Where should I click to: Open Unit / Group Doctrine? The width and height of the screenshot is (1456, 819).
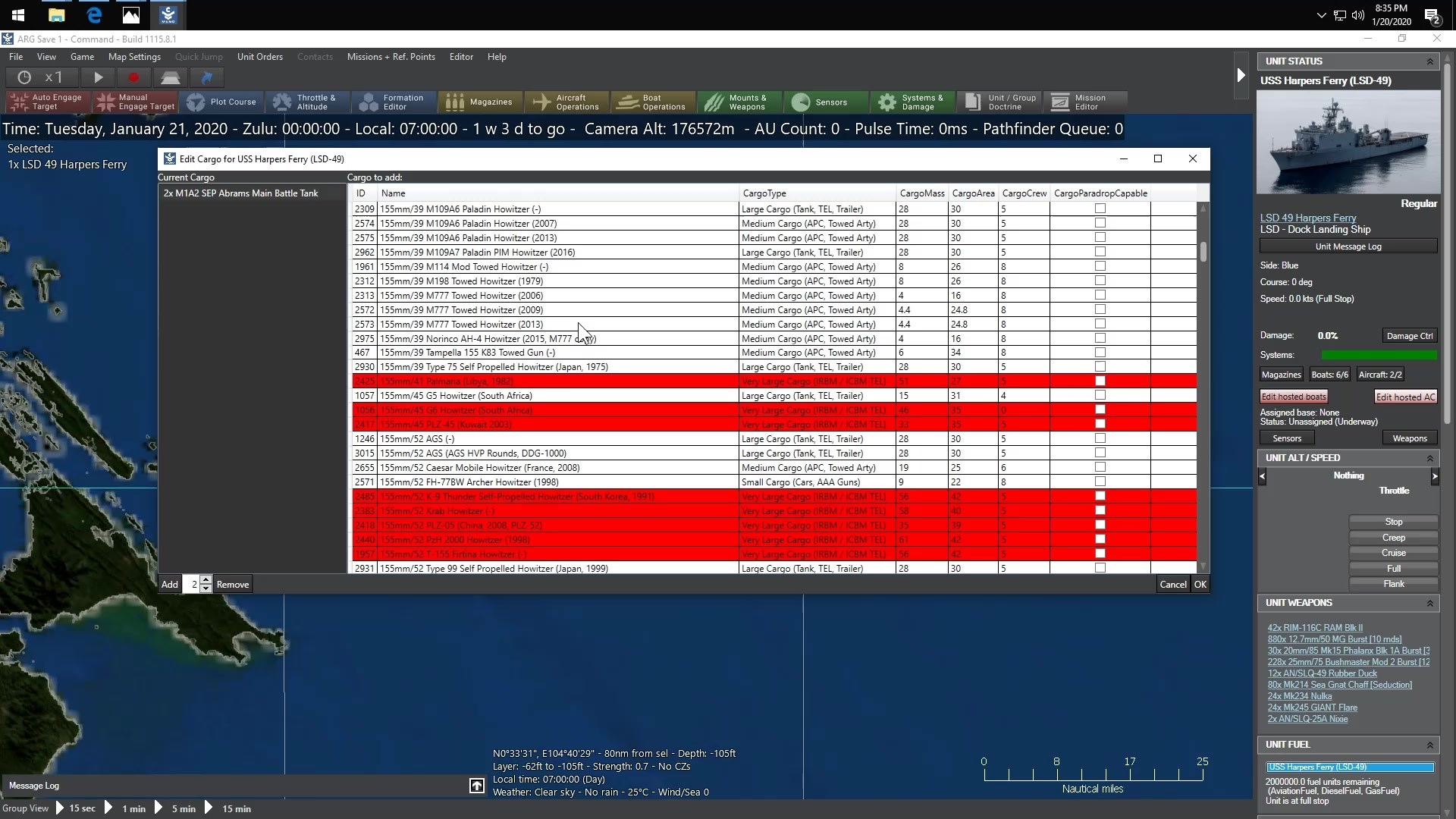(999, 102)
